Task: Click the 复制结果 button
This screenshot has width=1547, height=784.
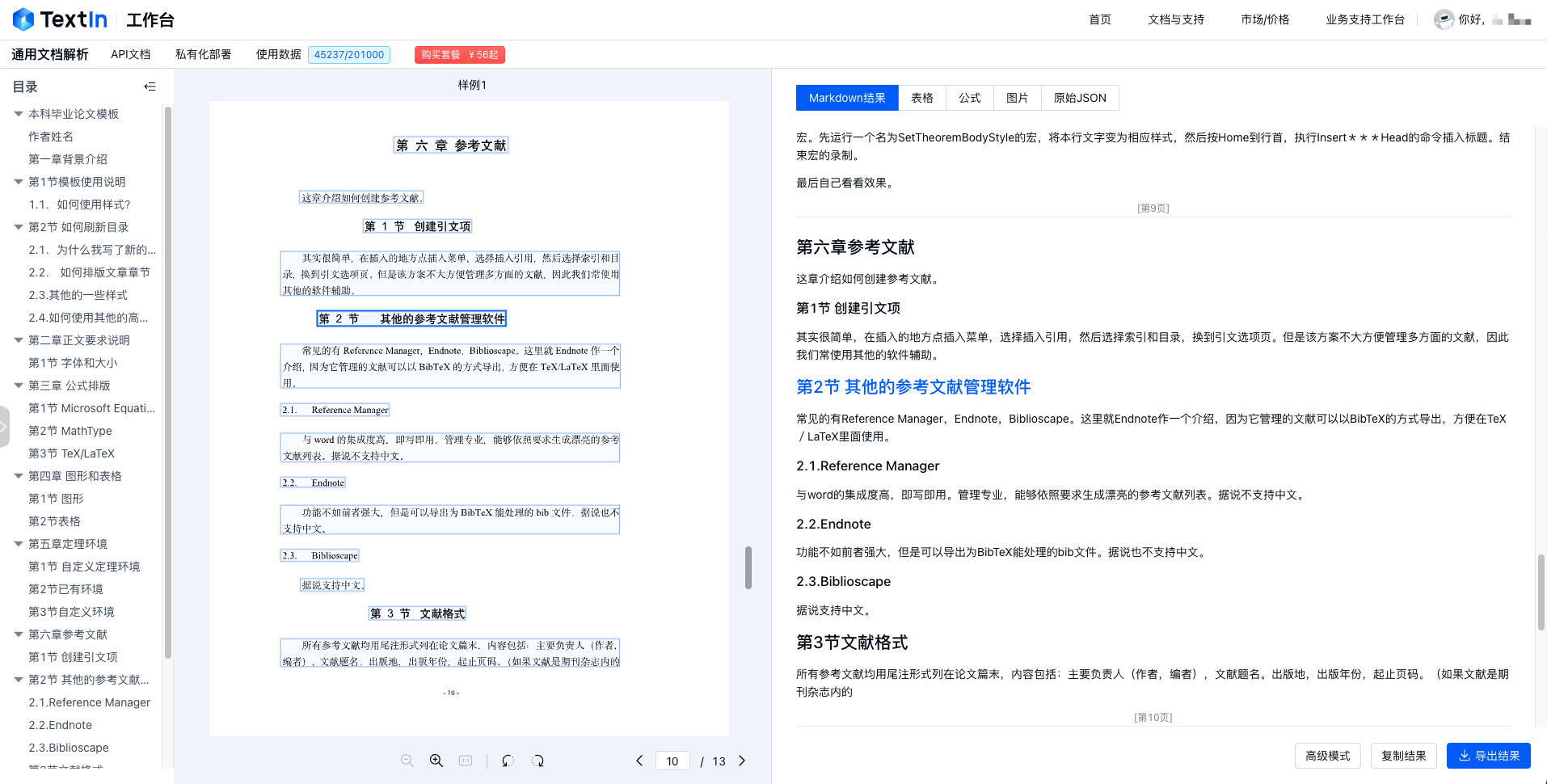Action: coord(1403,756)
